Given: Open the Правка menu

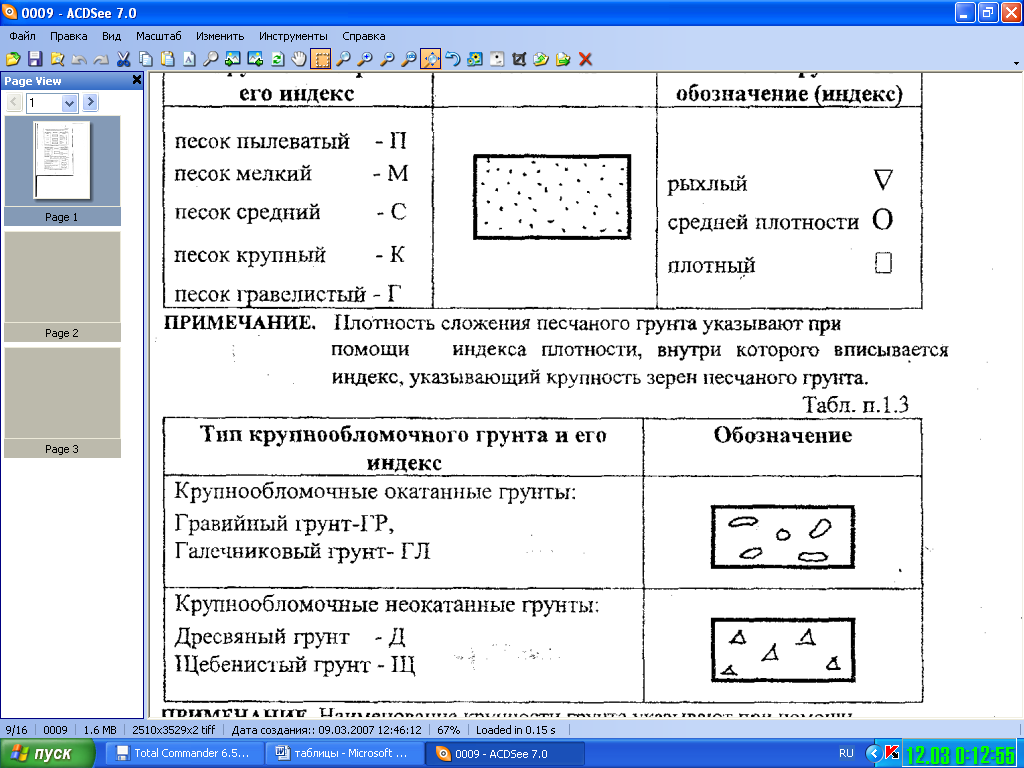Looking at the screenshot, I should click(x=69, y=36).
